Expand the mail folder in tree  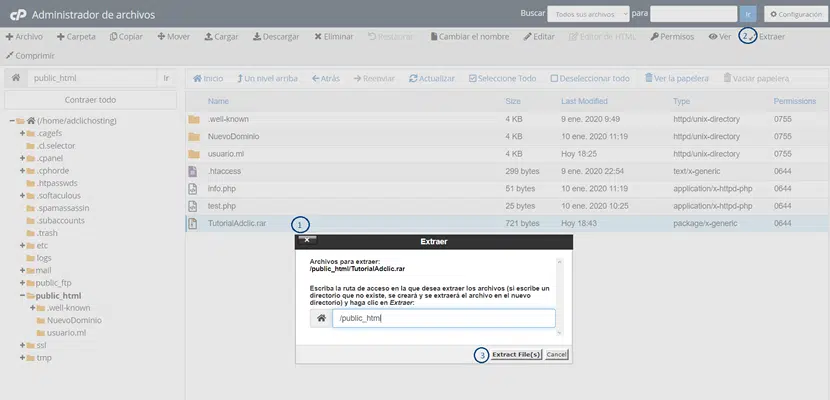pyautogui.click(x=22, y=270)
